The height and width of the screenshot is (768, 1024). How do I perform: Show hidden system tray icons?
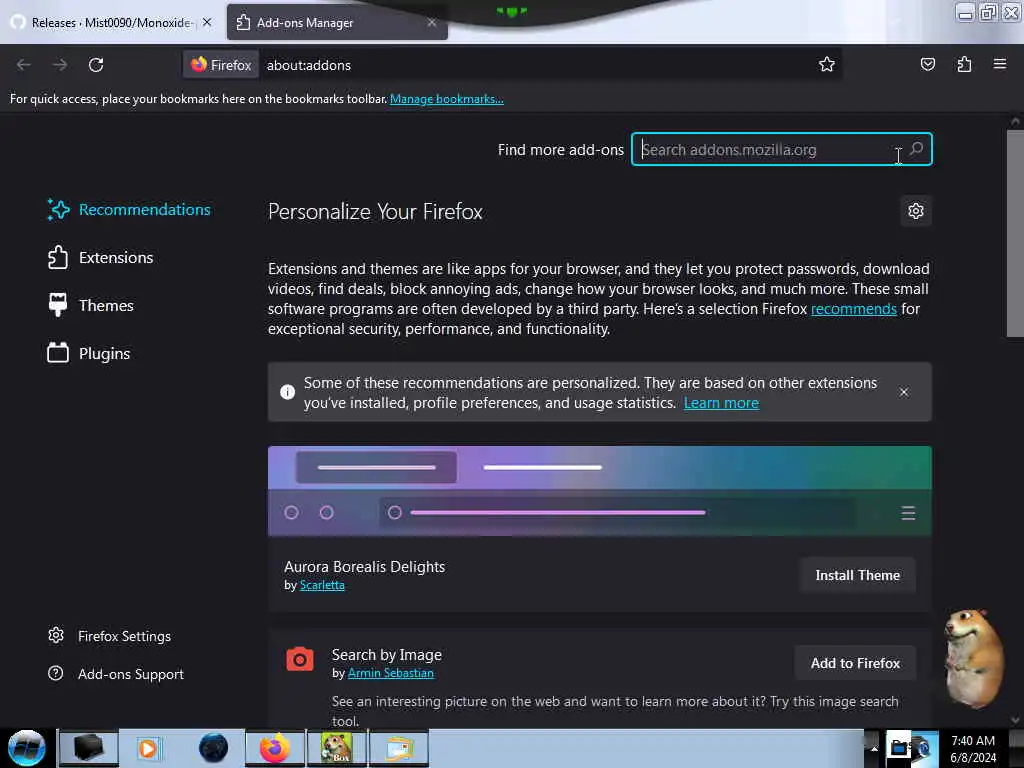click(874, 748)
